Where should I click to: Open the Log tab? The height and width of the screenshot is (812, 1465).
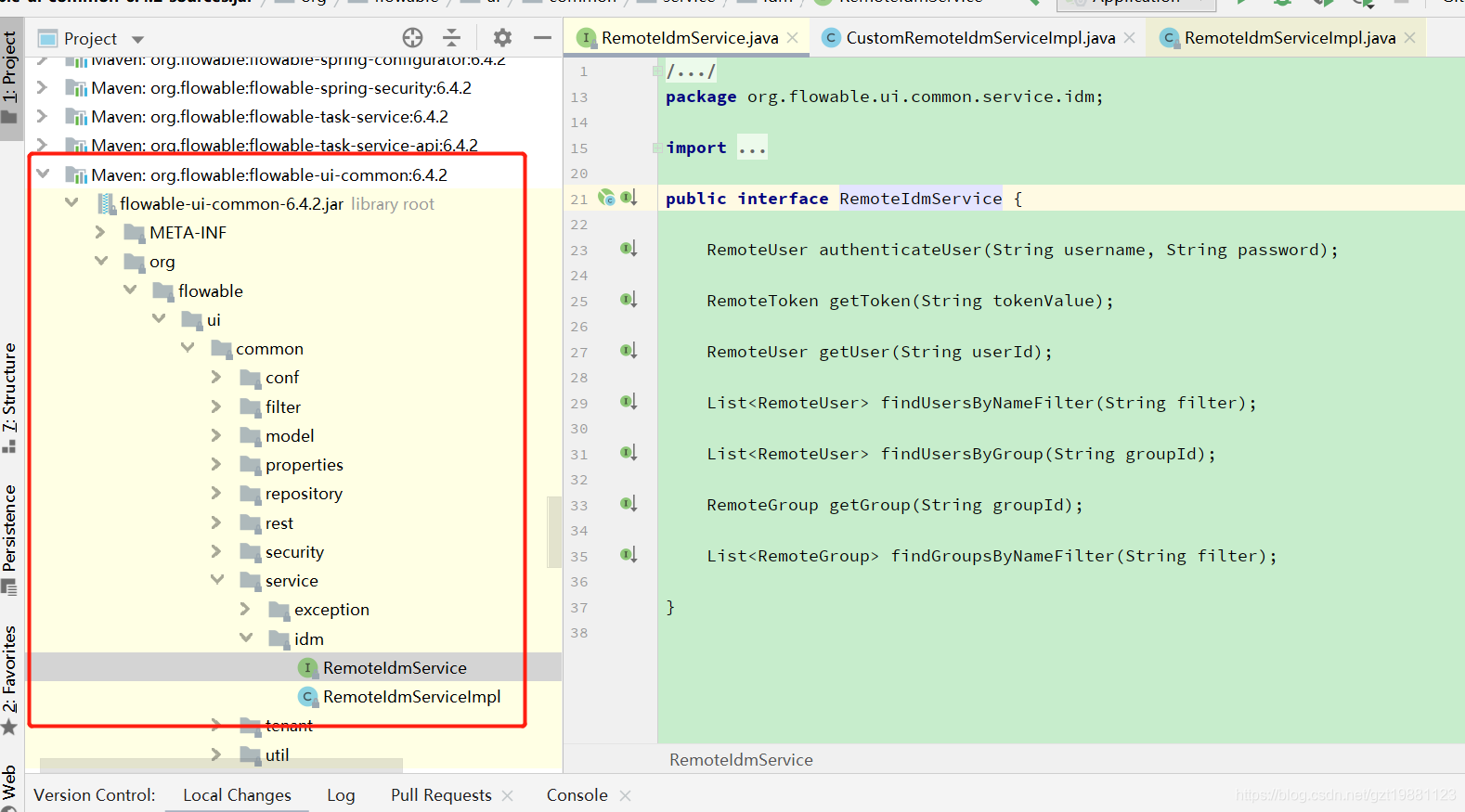pyautogui.click(x=341, y=795)
